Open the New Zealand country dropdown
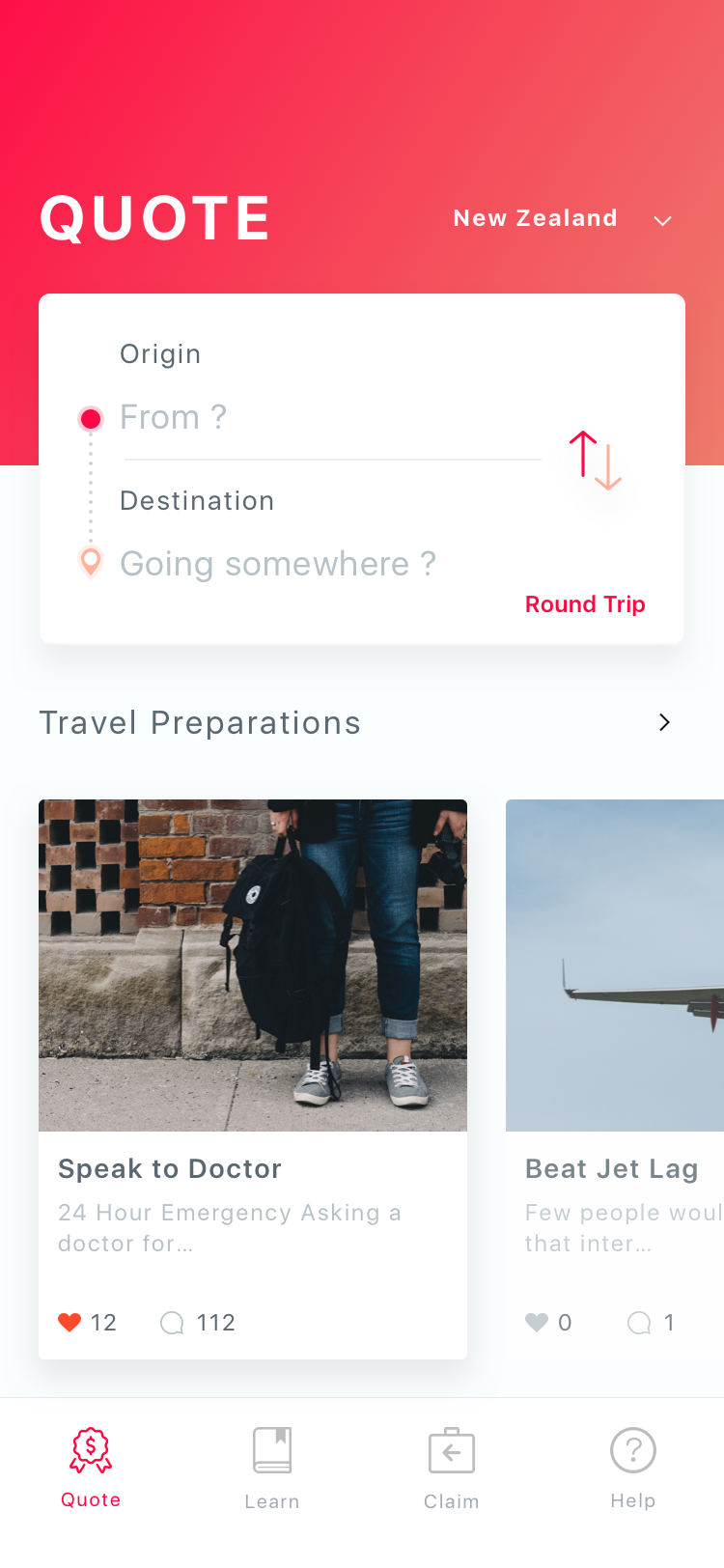Image resolution: width=724 pixels, height=1568 pixels. (536, 218)
